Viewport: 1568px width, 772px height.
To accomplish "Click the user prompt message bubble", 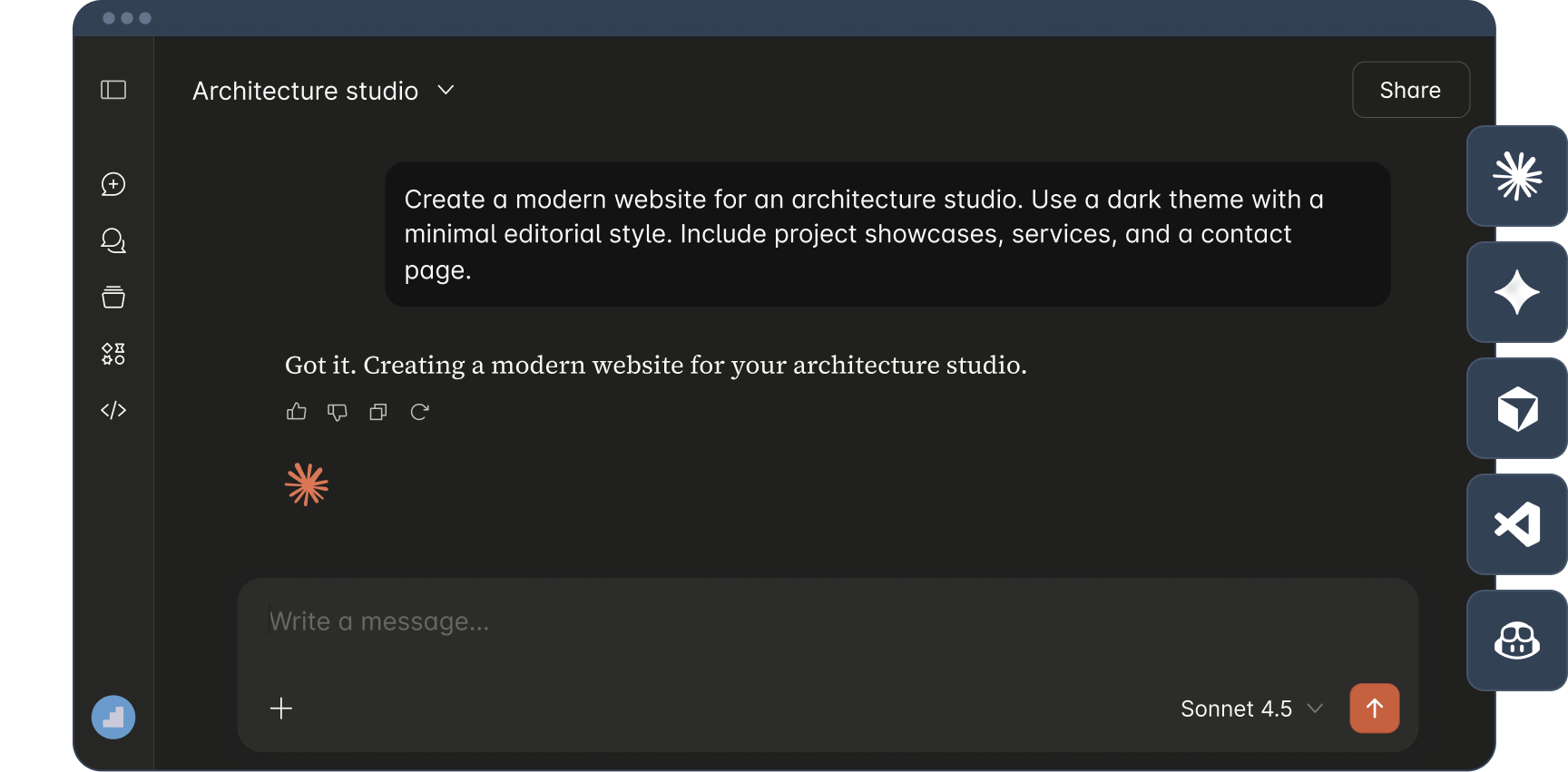I will click(887, 234).
